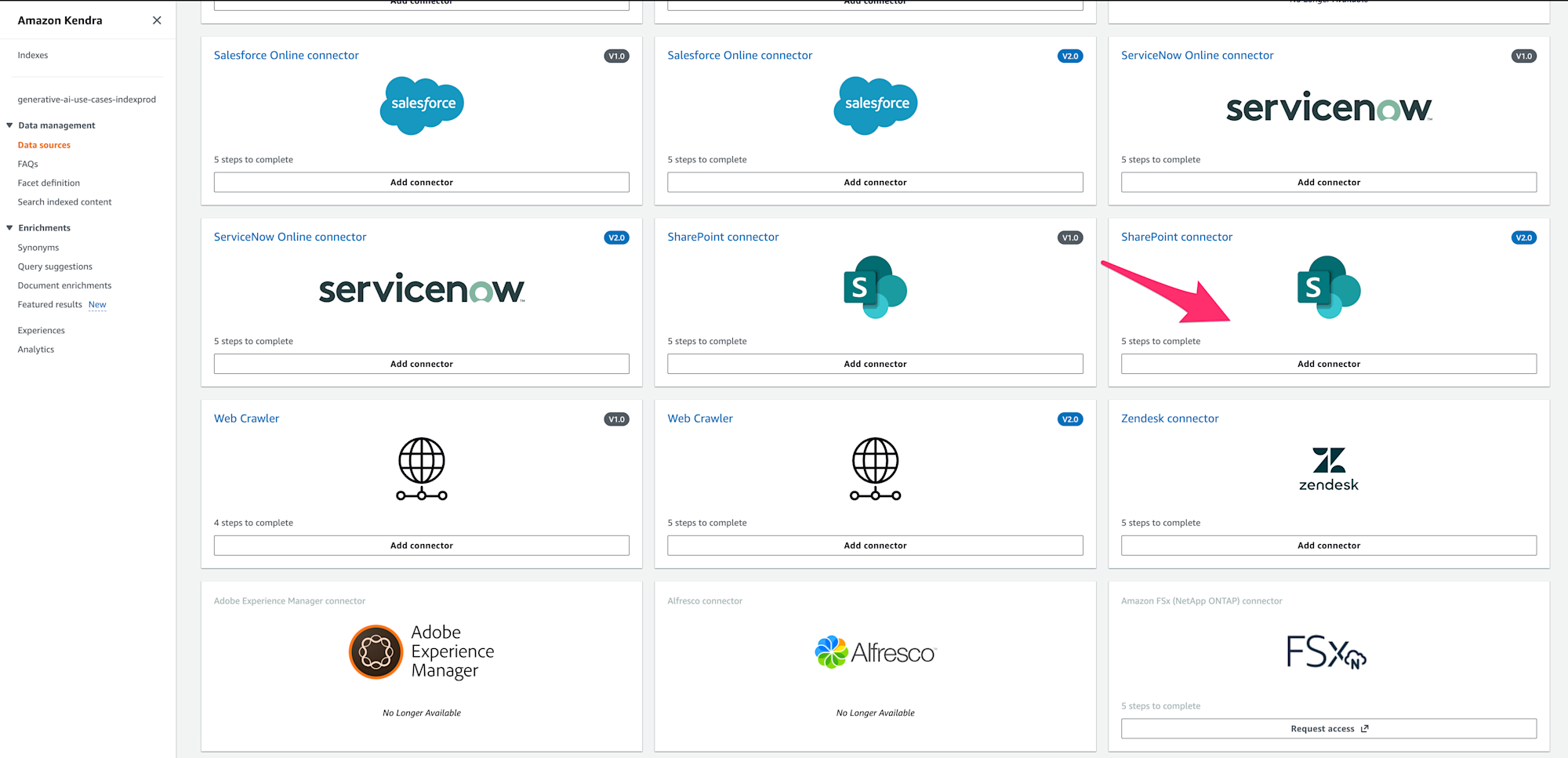
Task: Request access to the Amazon FSx connector
Action: point(1329,729)
